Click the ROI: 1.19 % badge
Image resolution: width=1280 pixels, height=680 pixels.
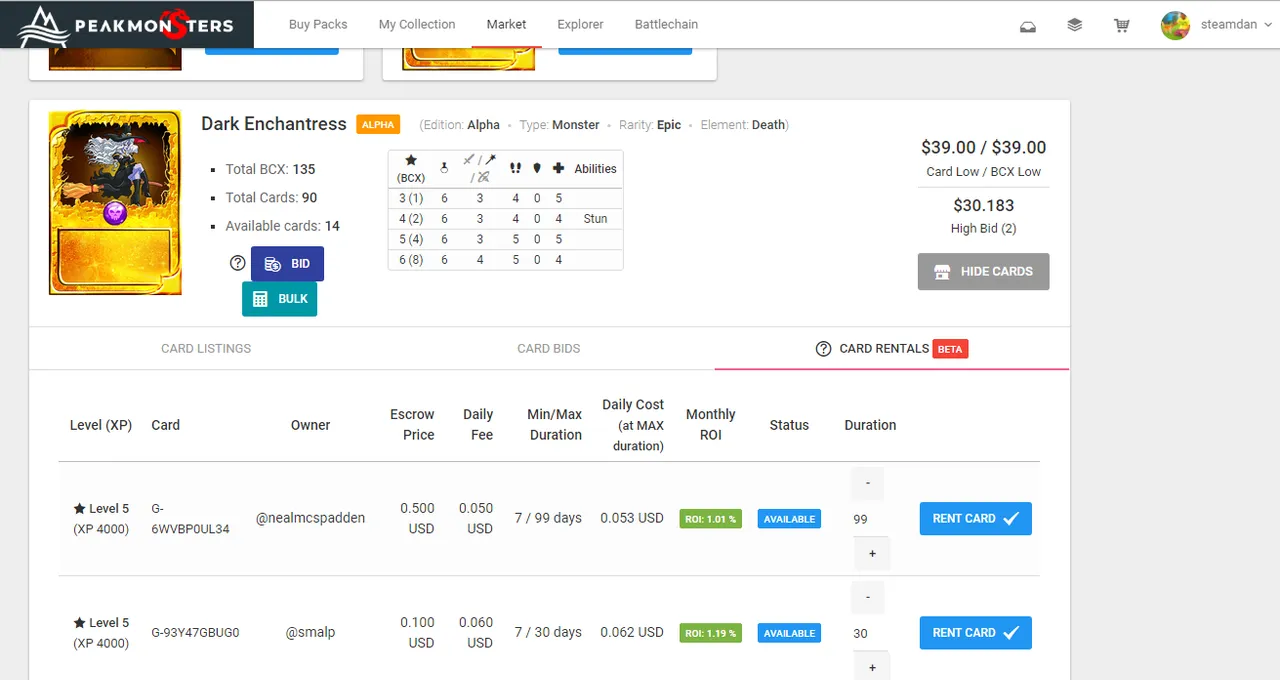(x=711, y=633)
